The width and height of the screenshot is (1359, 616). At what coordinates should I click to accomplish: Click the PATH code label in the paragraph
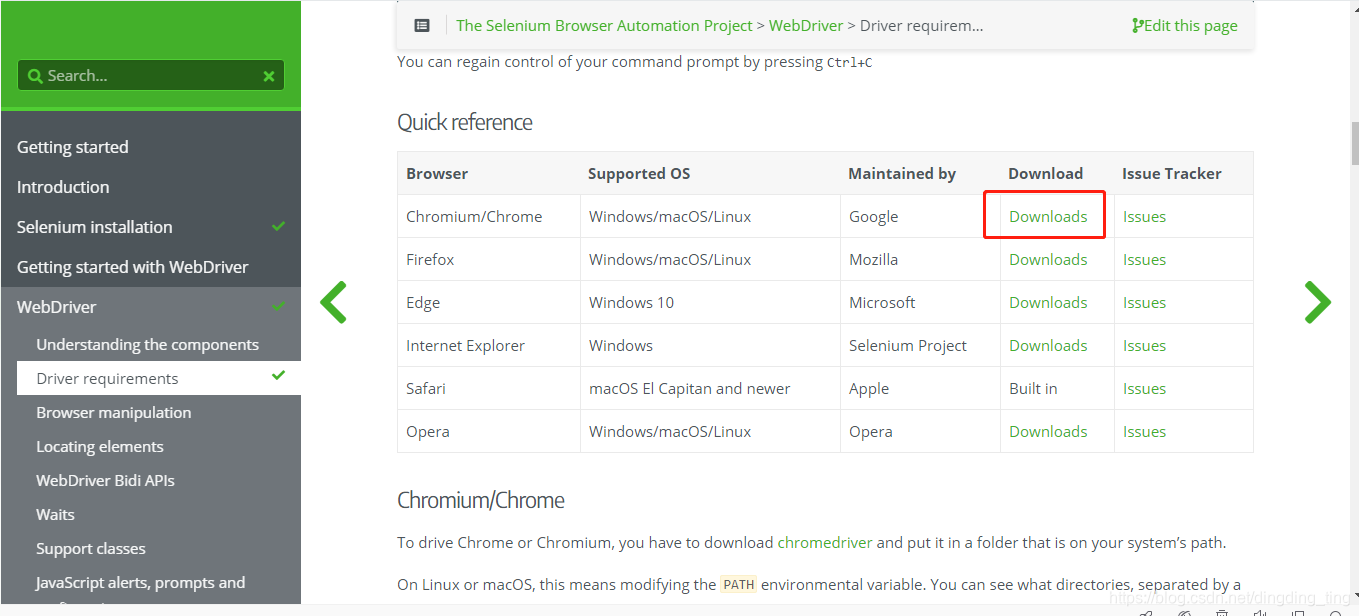click(739, 585)
